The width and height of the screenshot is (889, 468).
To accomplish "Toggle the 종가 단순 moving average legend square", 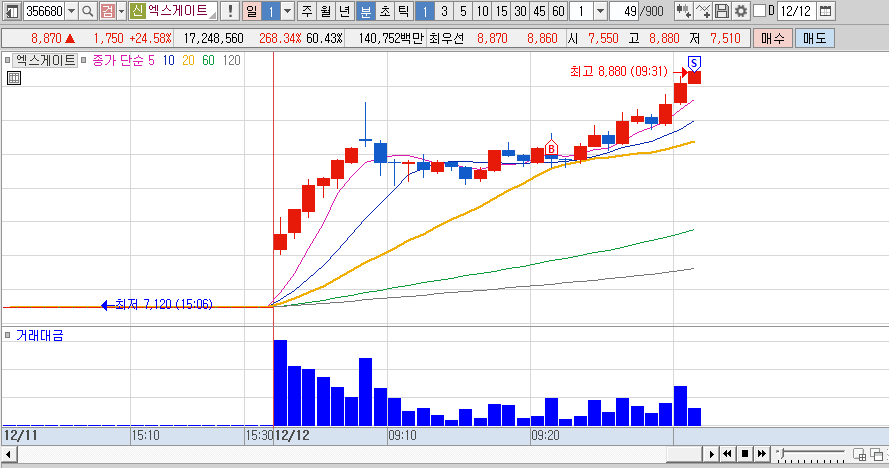I will click(x=83, y=60).
